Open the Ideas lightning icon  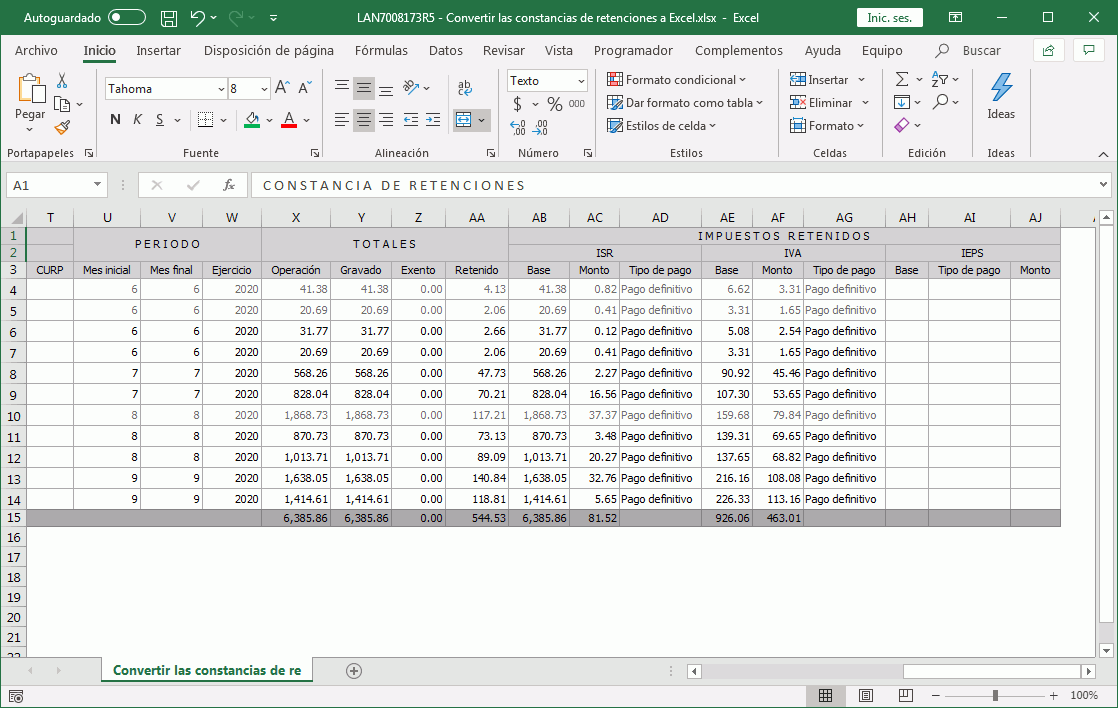1001,88
